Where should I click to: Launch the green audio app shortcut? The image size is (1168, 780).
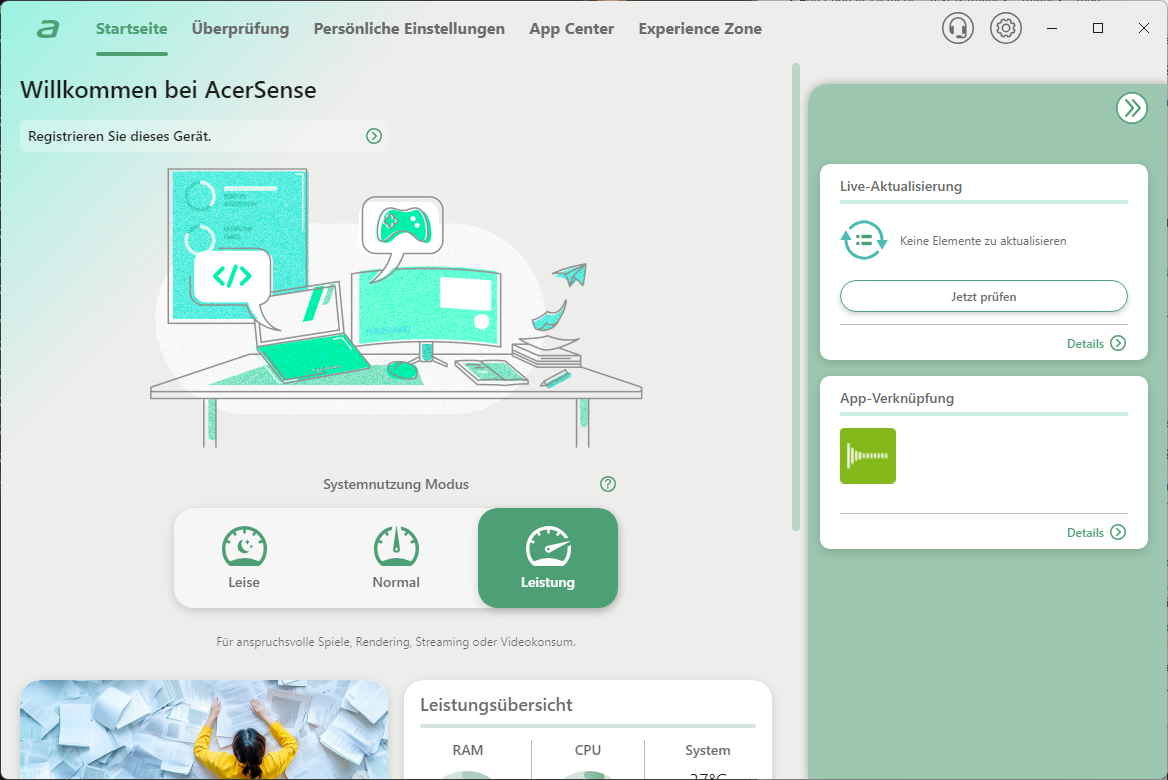click(x=867, y=456)
